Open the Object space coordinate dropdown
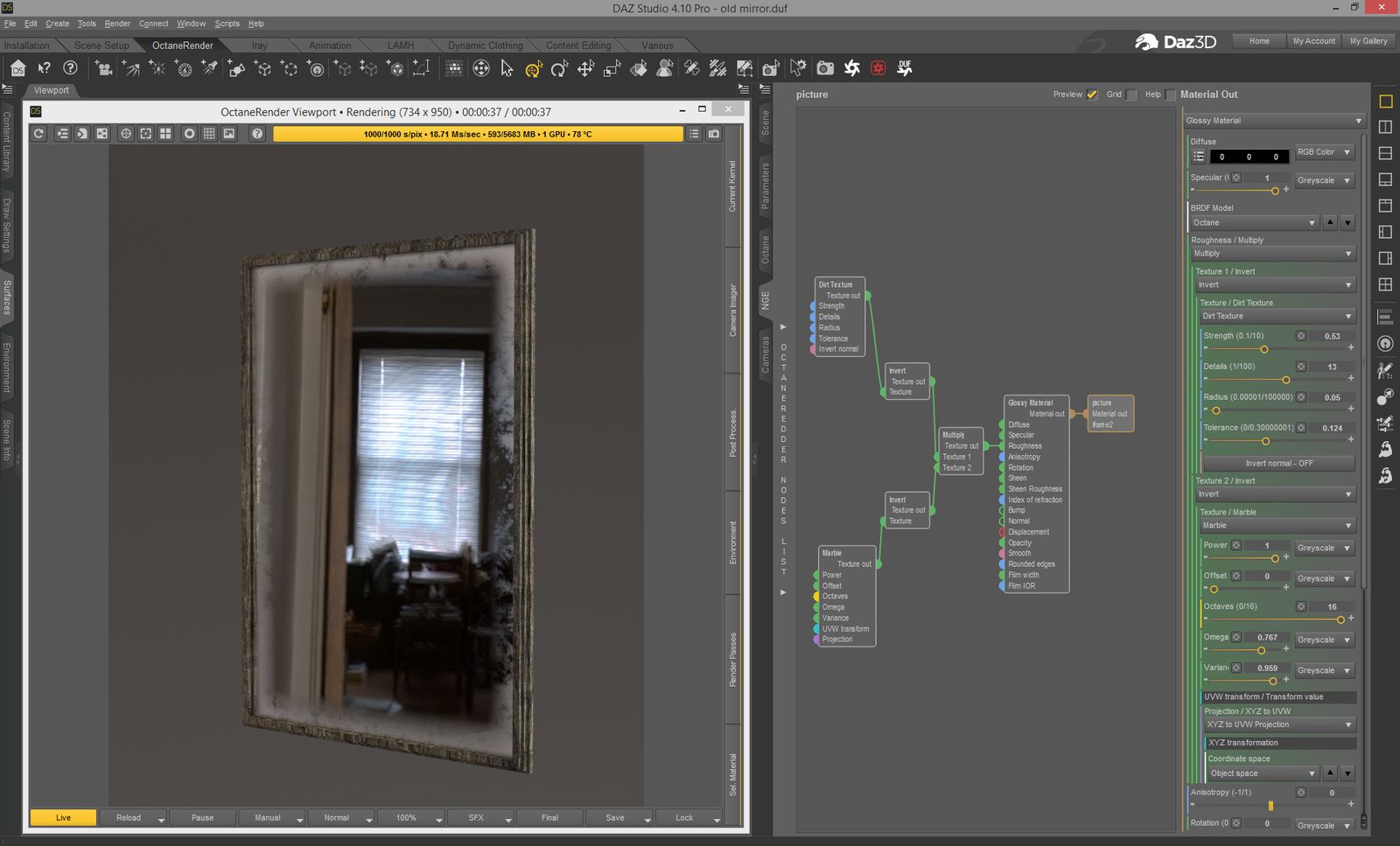 pyautogui.click(x=1263, y=773)
